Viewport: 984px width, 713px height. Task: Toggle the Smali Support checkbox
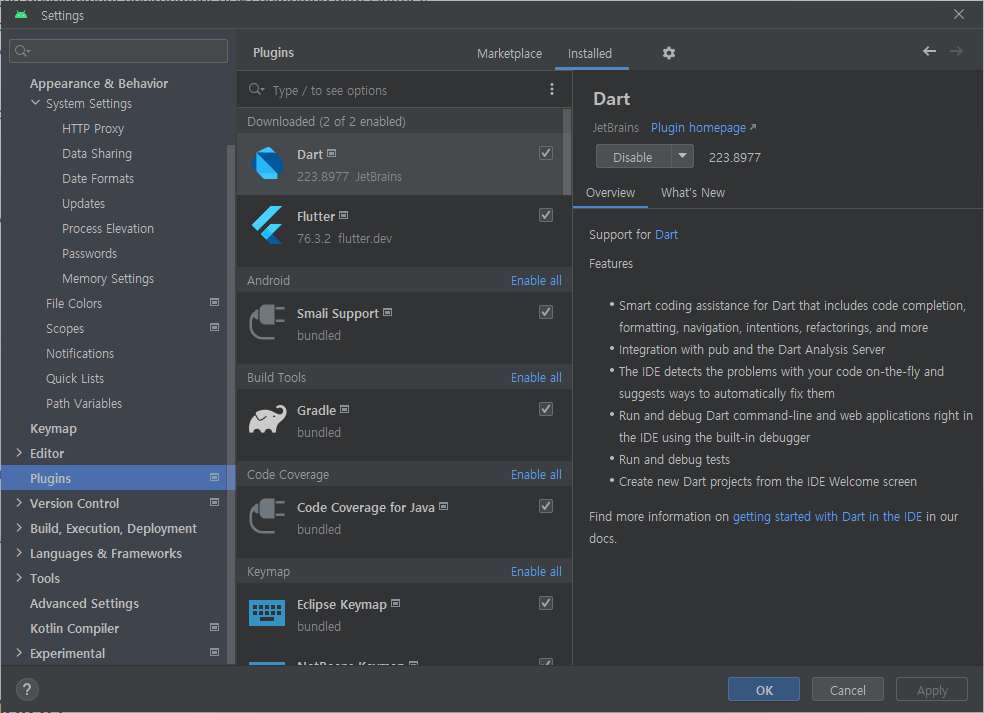(546, 312)
